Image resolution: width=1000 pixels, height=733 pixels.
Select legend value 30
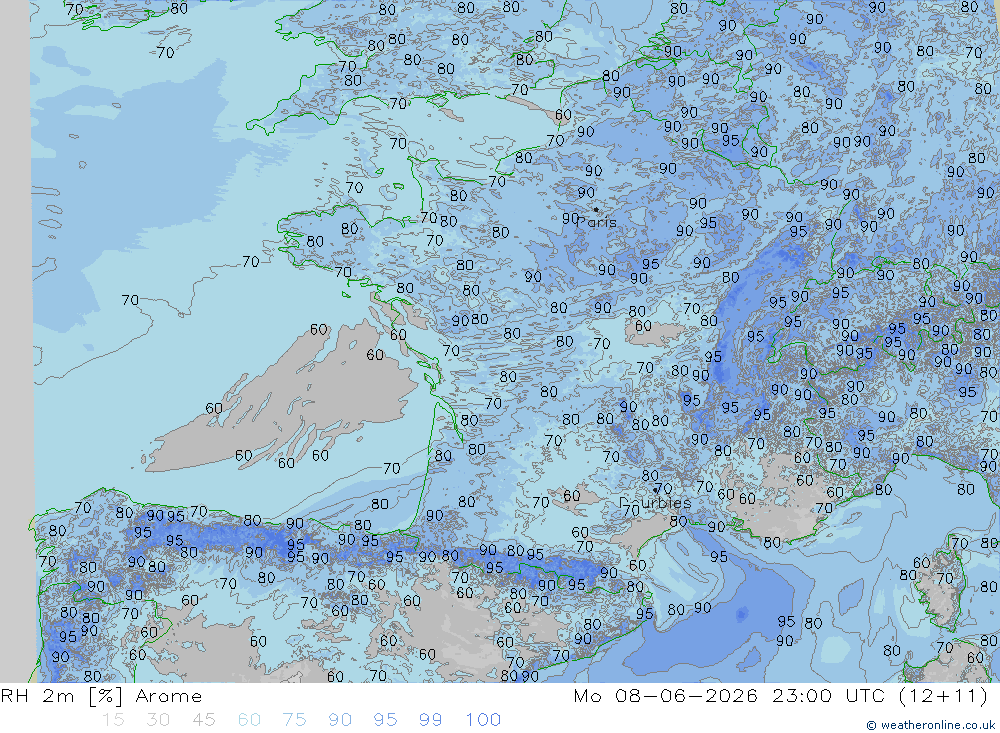158,720
